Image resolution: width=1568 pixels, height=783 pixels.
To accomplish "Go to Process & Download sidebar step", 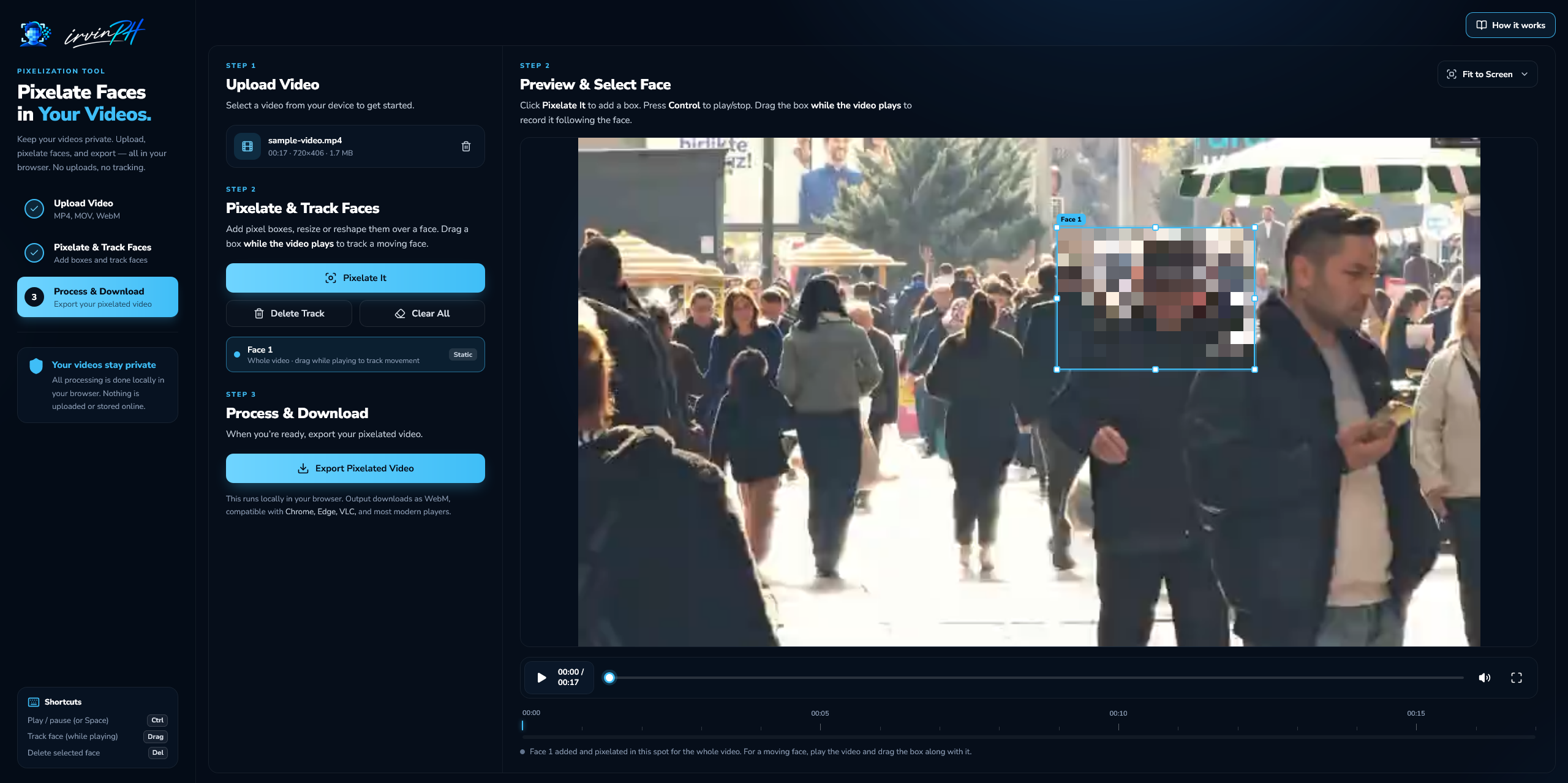I will [98, 297].
